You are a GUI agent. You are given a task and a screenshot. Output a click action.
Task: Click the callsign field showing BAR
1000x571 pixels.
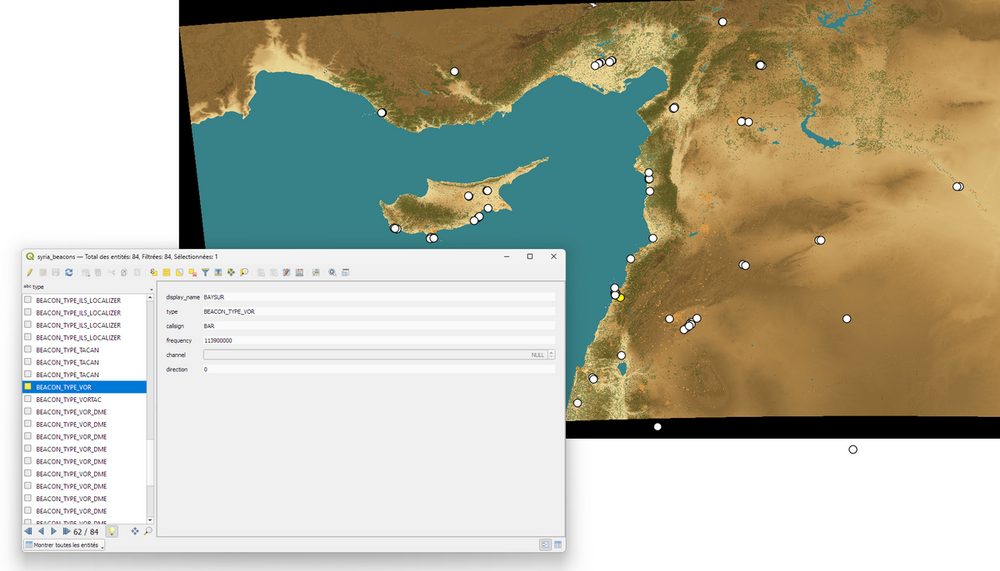pos(379,326)
